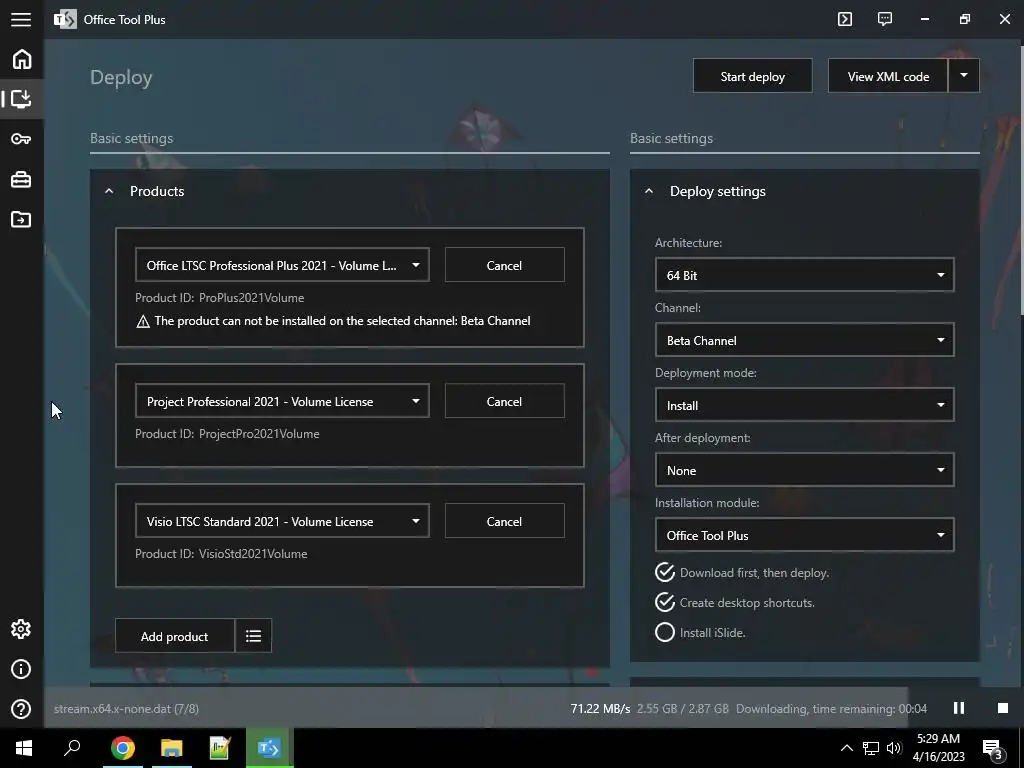Cancel the Visio LTSC Standard 2021 product

[504, 521]
